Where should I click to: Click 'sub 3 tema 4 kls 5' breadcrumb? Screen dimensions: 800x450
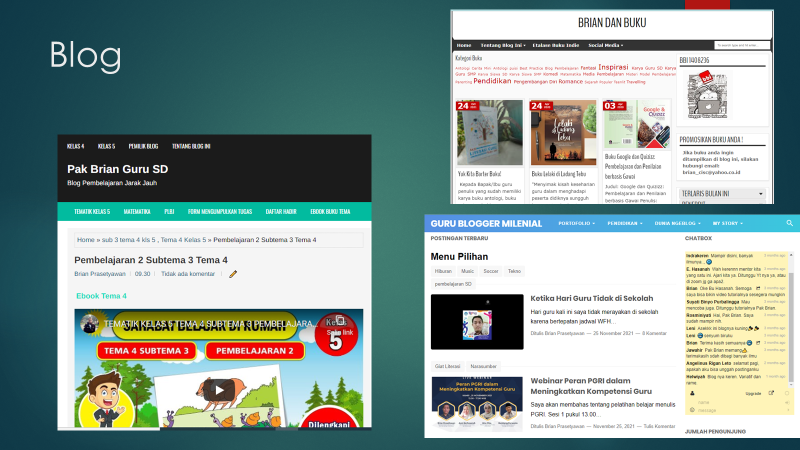tap(129, 240)
